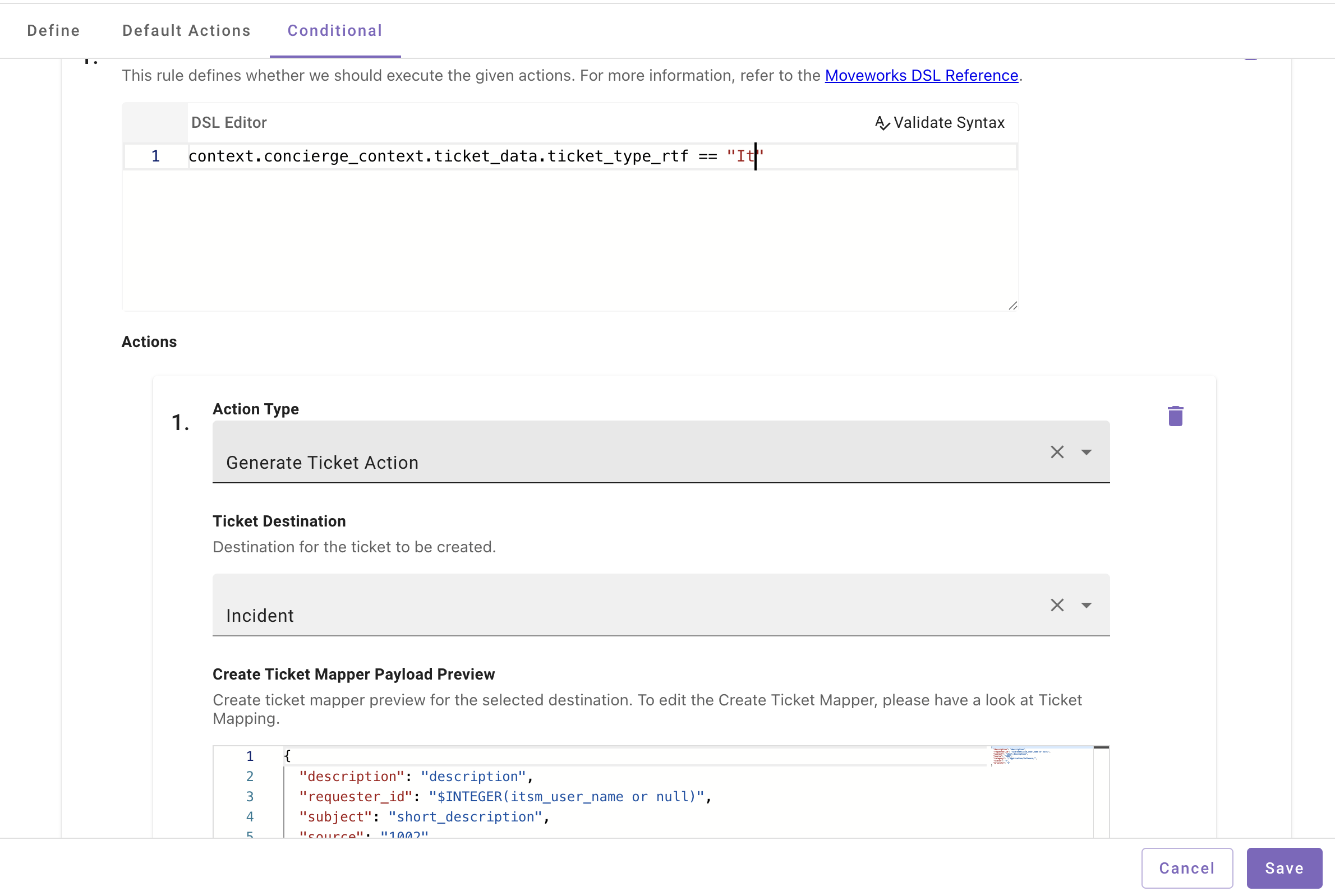Click the Validate Syntax checkmark icon
This screenshot has width=1335, height=896.
(x=882, y=123)
